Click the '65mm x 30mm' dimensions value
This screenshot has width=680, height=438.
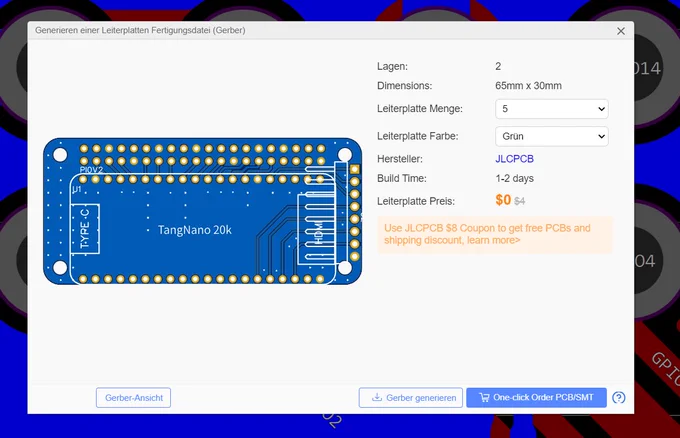pos(528,86)
